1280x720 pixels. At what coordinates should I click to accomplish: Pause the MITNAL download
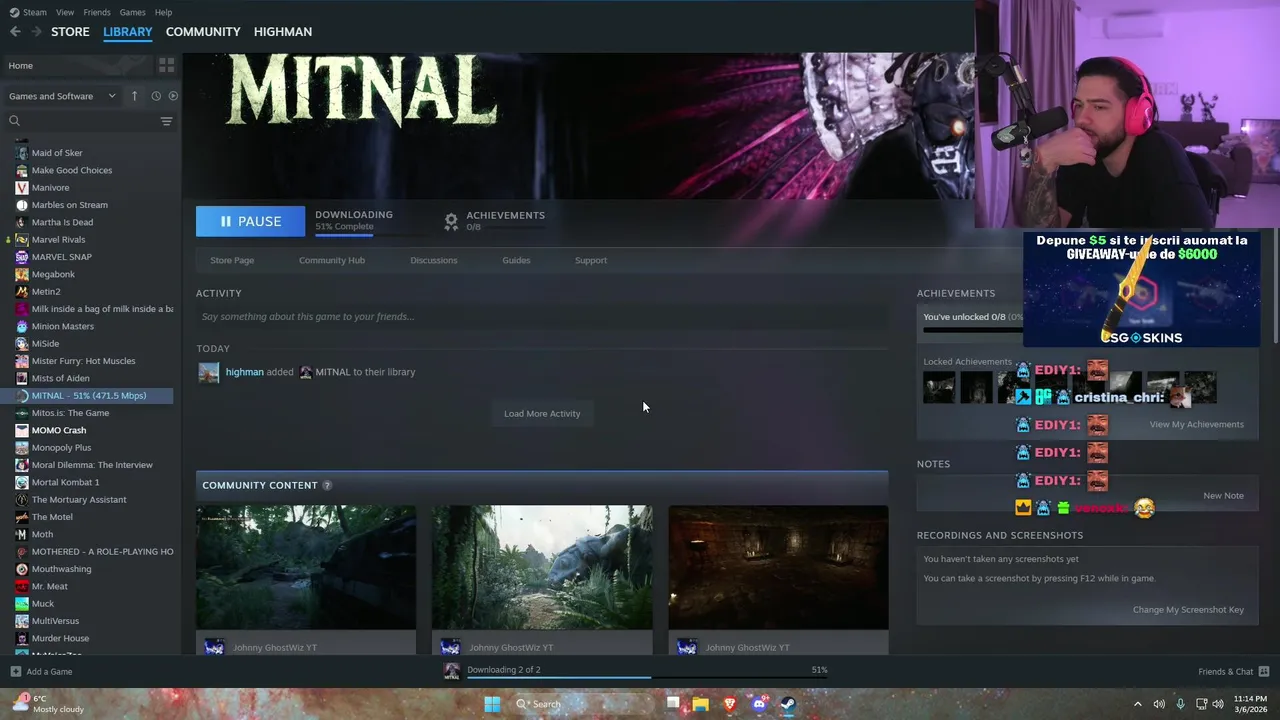(x=250, y=221)
